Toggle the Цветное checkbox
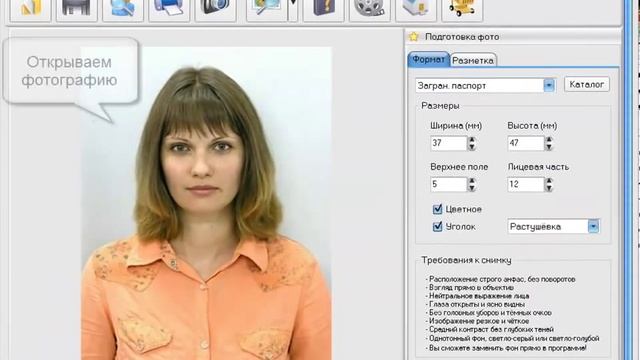 437,209
